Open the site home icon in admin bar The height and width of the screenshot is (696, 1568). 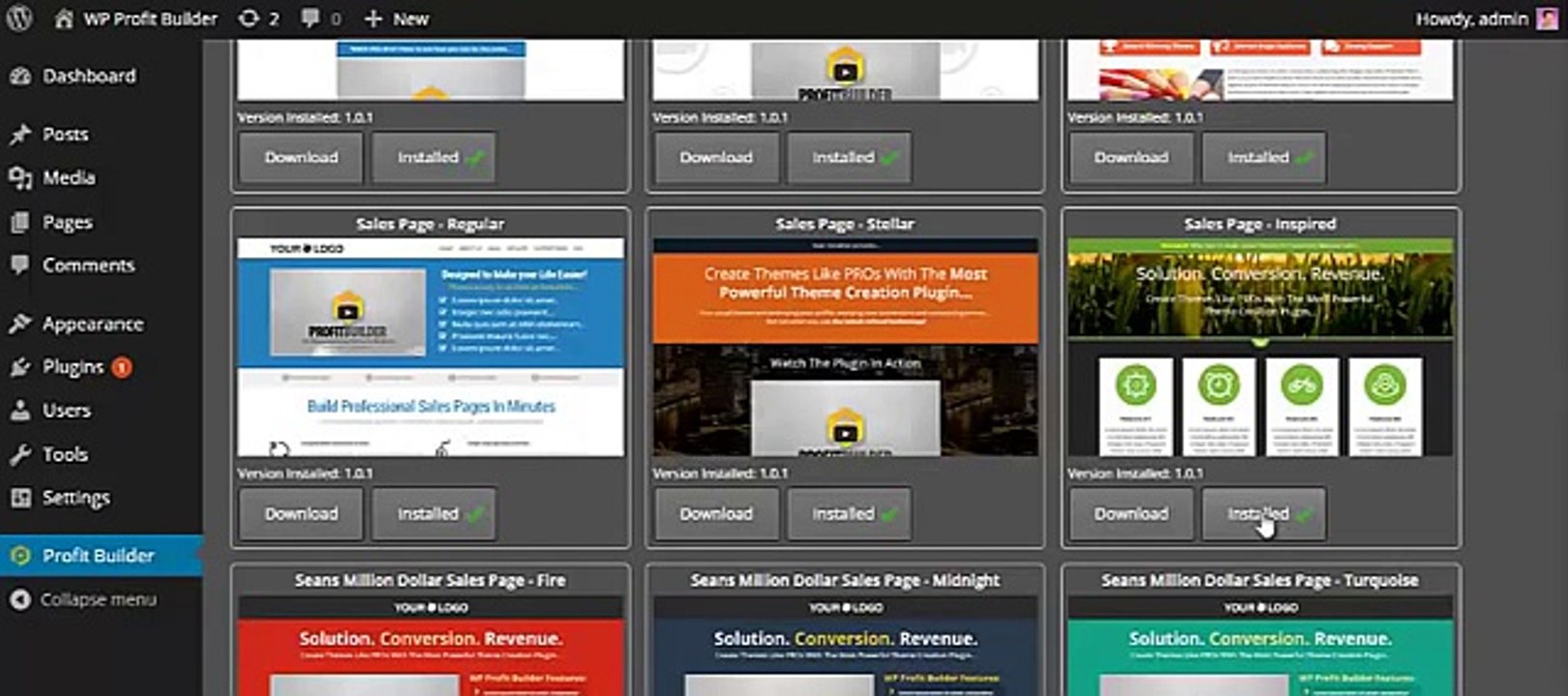pyautogui.click(x=64, y=18)
